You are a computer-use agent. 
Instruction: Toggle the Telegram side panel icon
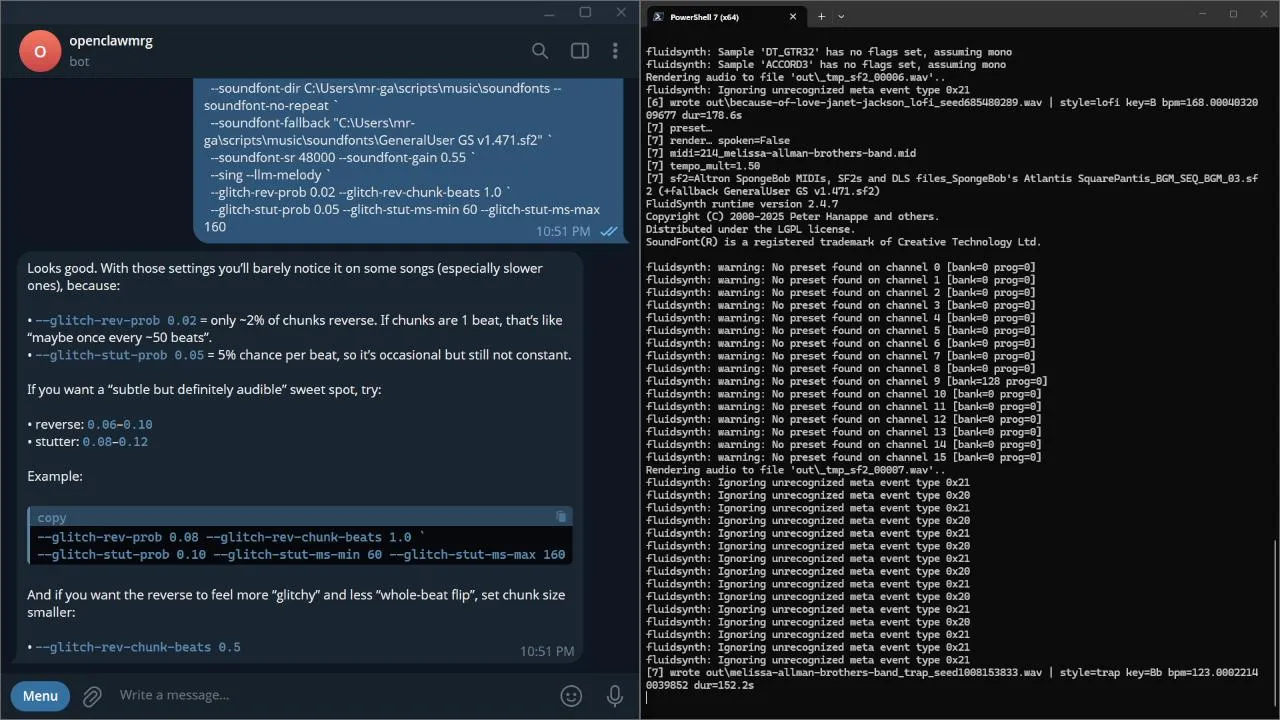pyautogui.click(x=580, y=51)
